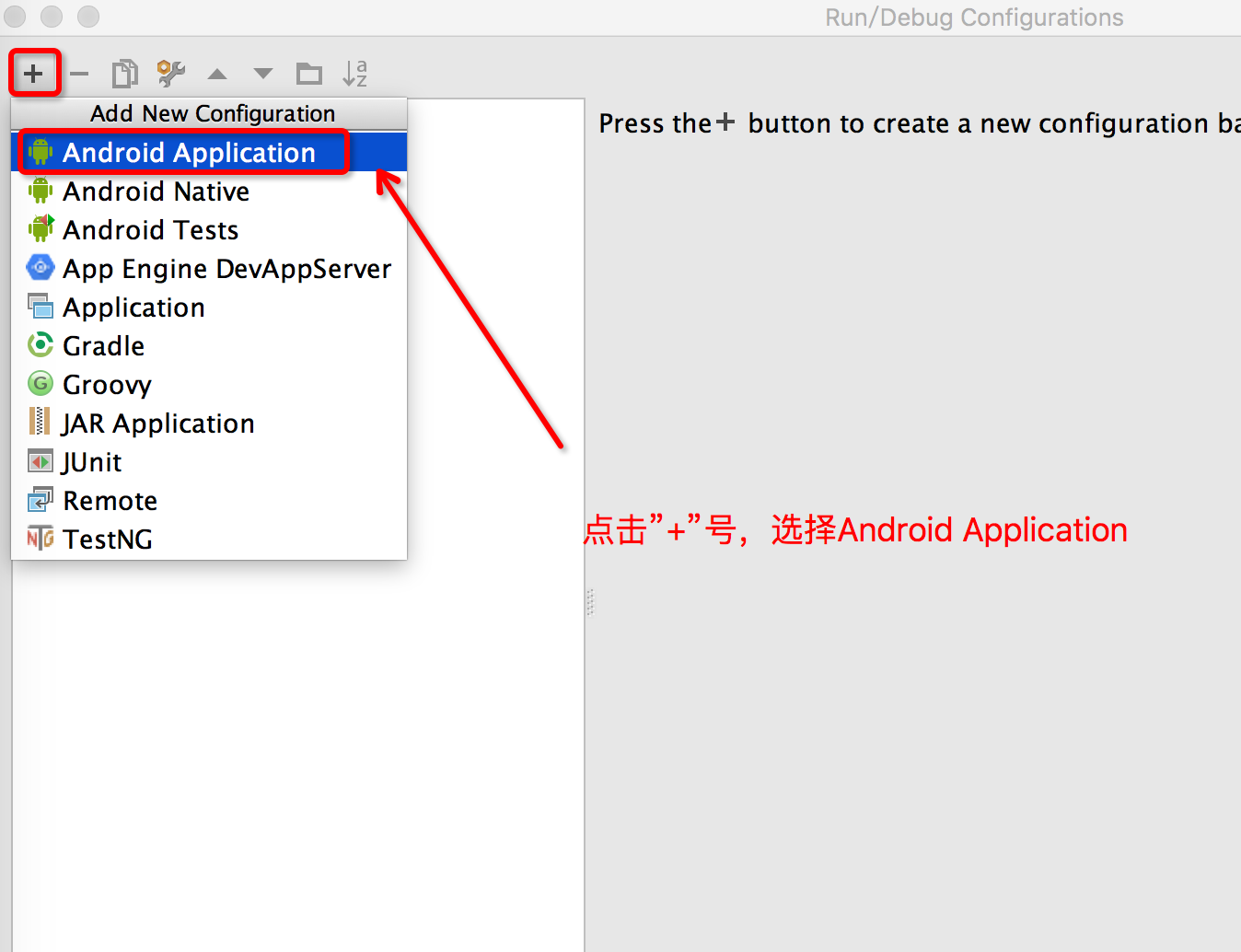Open the Edit Defaults wrench icon
This screenshot has width=1241, height=952.
click(x=170, y=74)
